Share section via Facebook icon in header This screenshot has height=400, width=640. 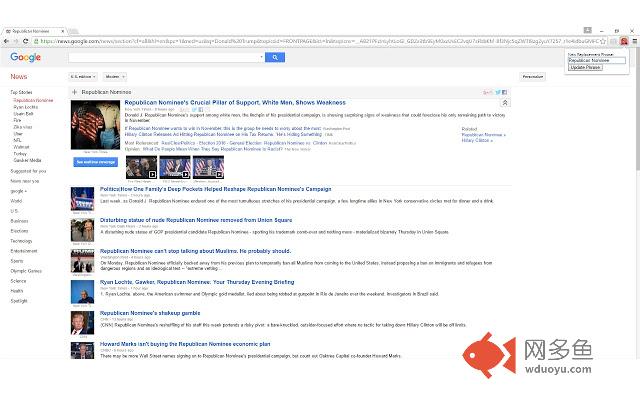tap(504, 93)
